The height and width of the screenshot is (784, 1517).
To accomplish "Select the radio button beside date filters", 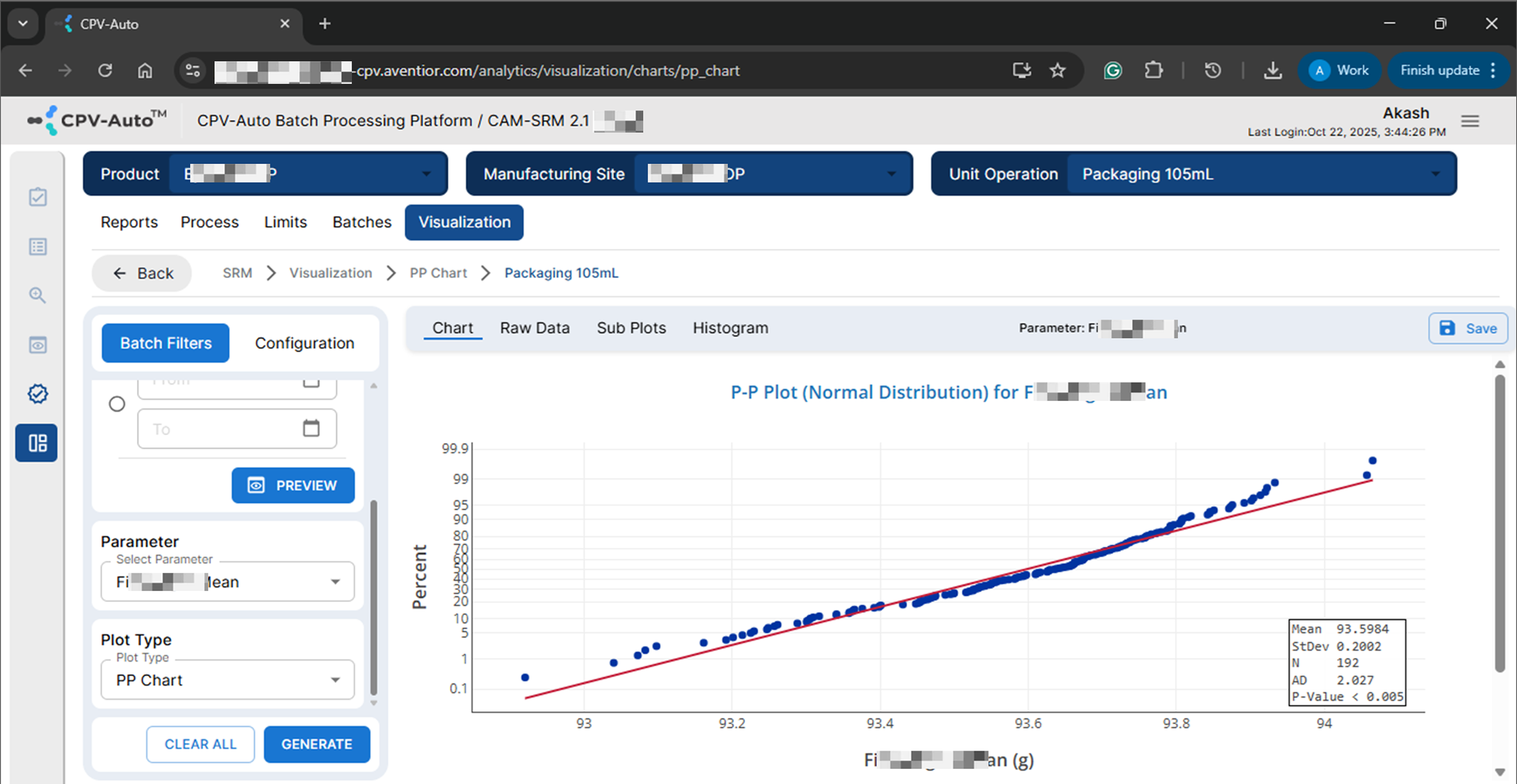I will click(117, 404).
